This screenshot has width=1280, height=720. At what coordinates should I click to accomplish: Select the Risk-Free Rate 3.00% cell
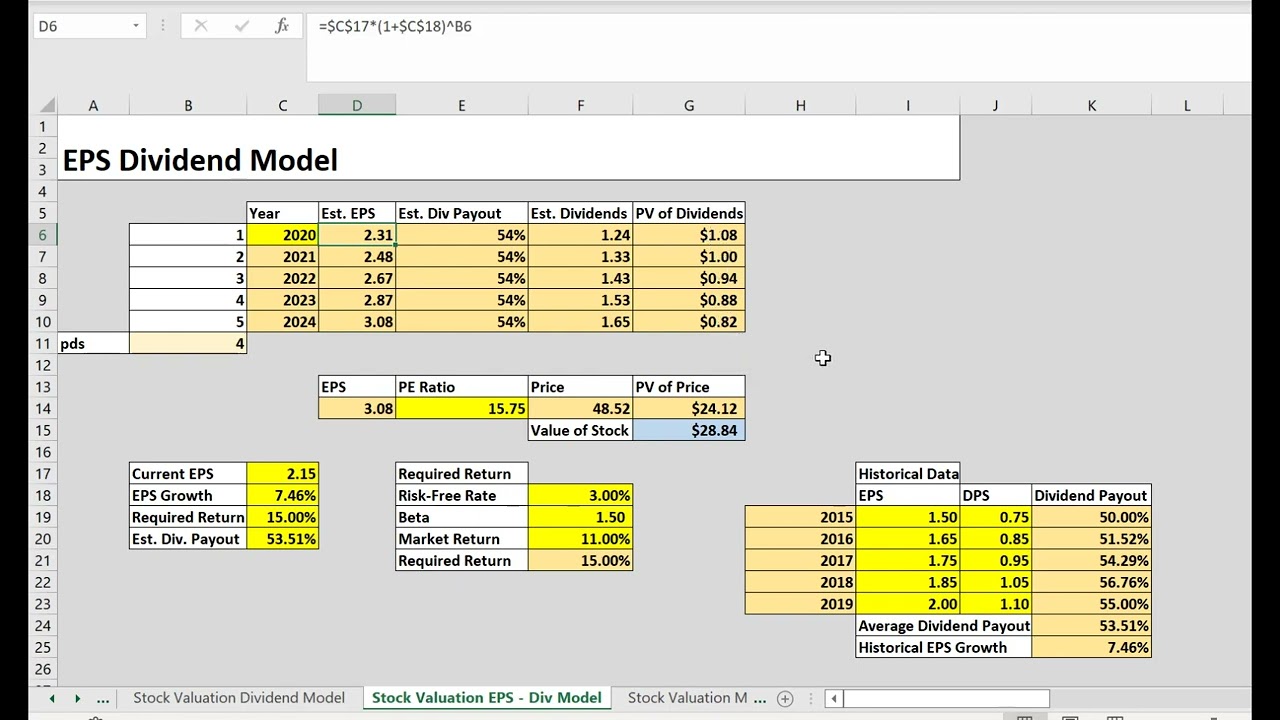[580, 496]
